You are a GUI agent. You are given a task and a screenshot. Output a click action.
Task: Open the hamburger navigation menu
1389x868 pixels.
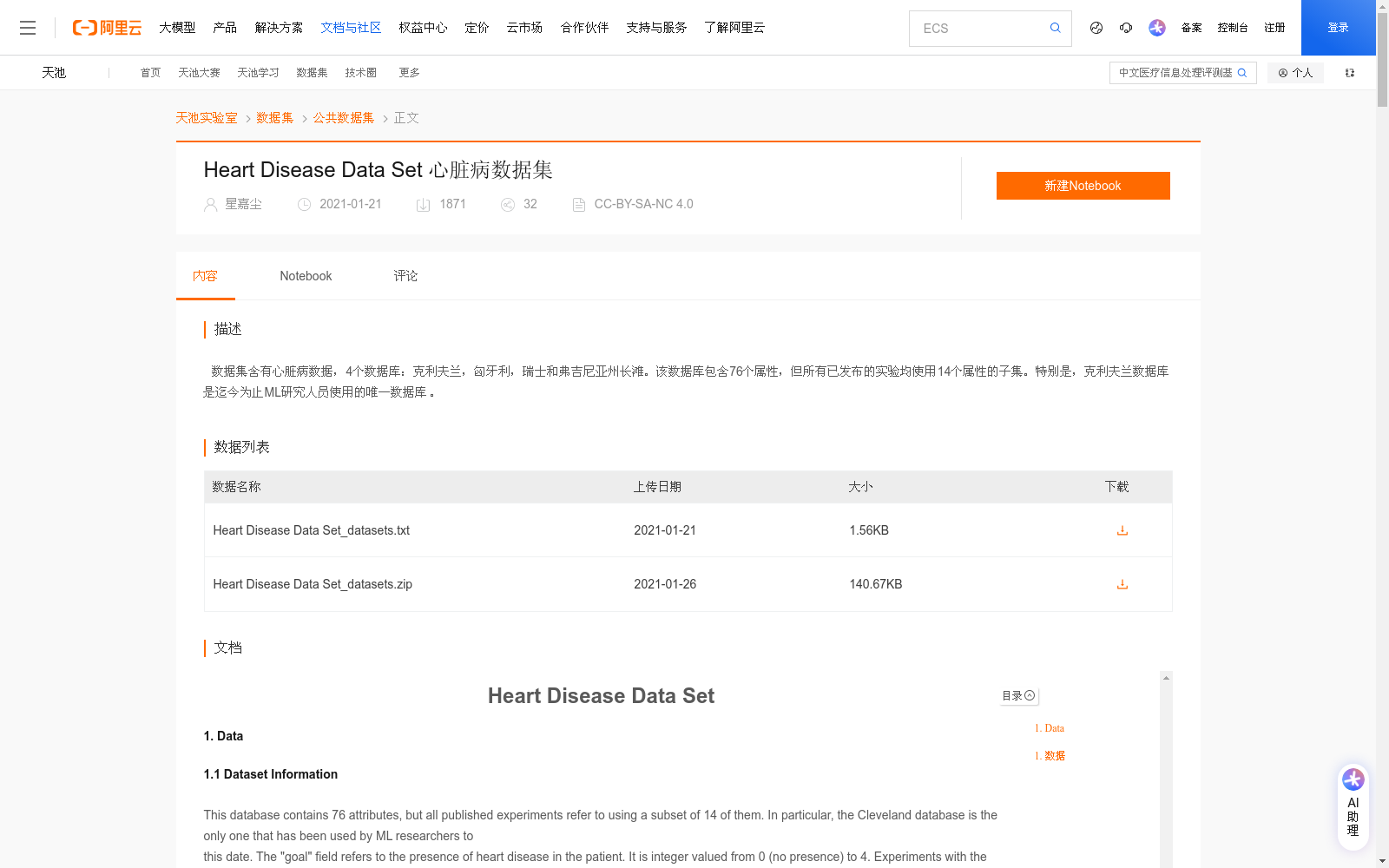click(x=28, y=28)
